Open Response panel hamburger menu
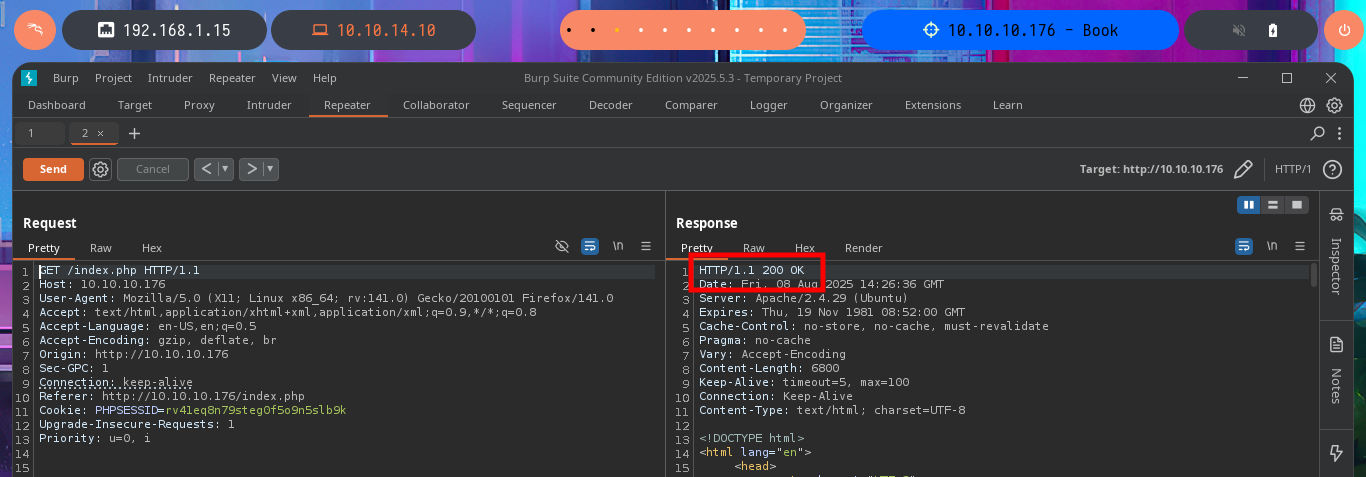This screenshot has width=1366, height=477. [1299, 246]
